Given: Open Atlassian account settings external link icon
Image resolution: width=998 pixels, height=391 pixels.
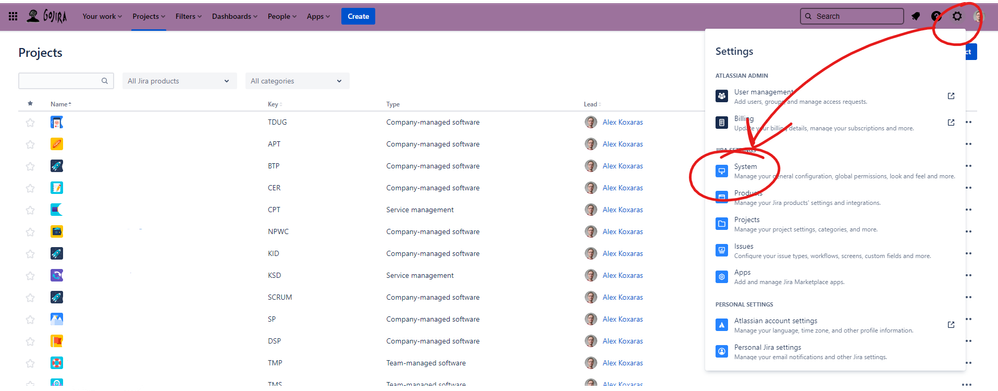Looking at the screenshot, I should (951, 325).
